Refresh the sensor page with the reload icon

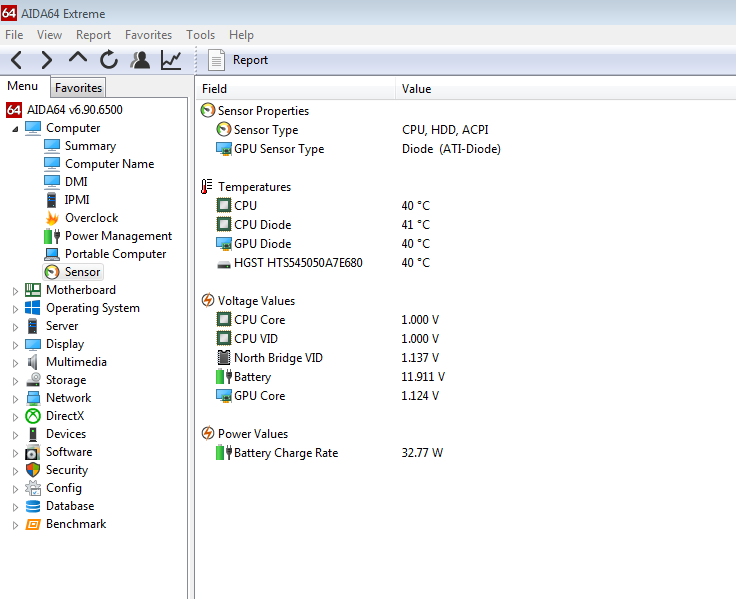[109, 60]
